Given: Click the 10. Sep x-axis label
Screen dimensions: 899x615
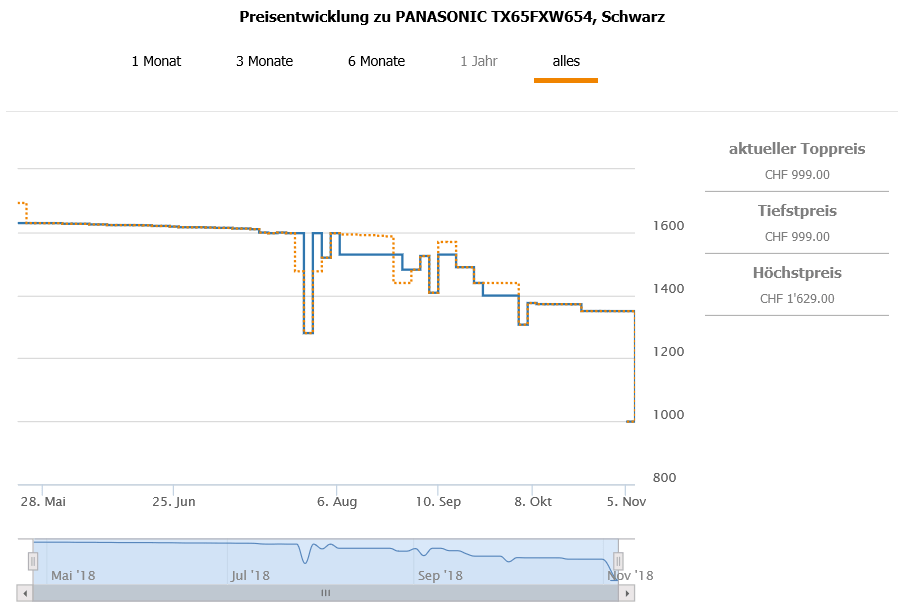Looking at the screenshot, I should (439, 501).
